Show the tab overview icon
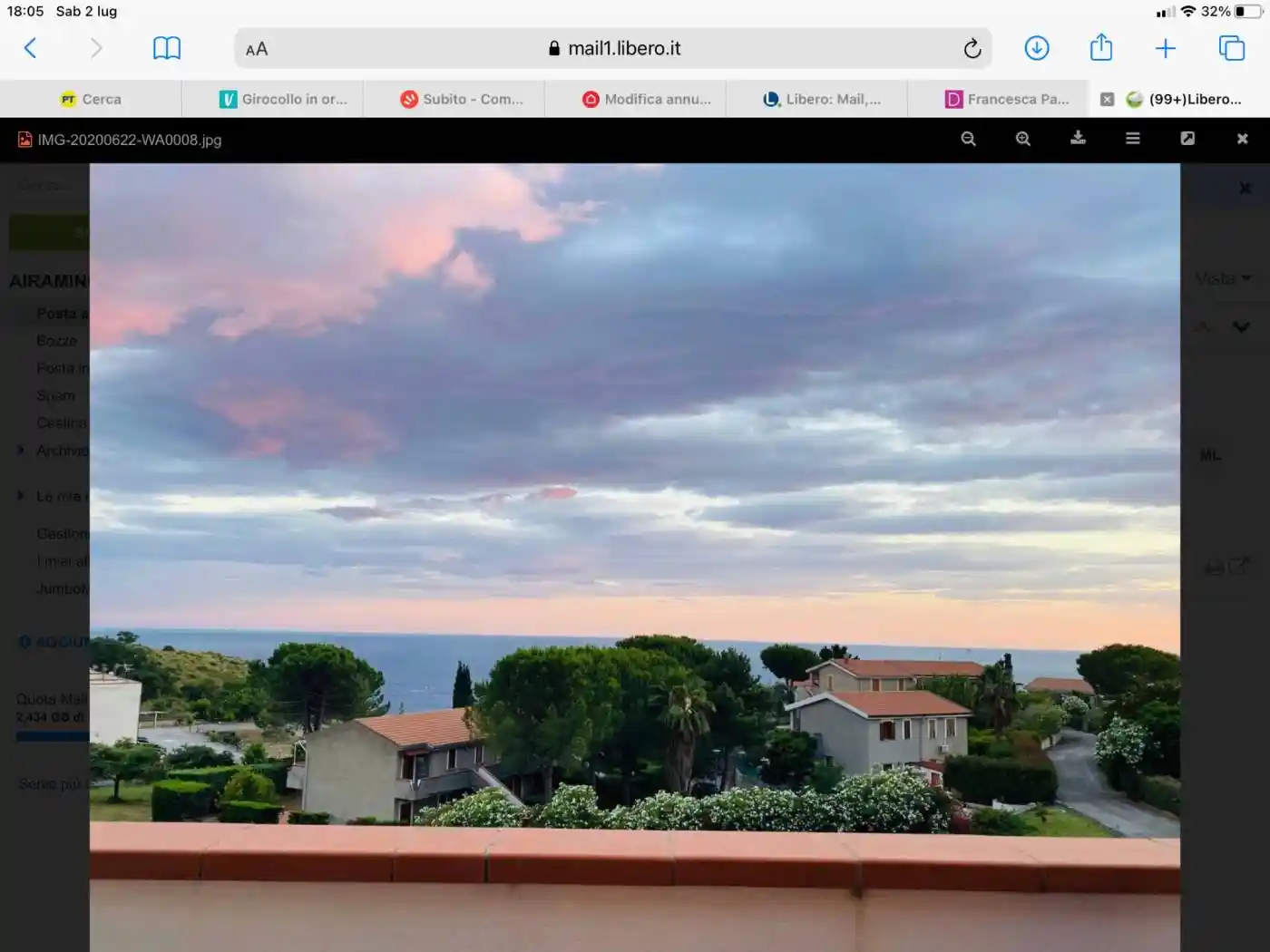 [1231, 48]
